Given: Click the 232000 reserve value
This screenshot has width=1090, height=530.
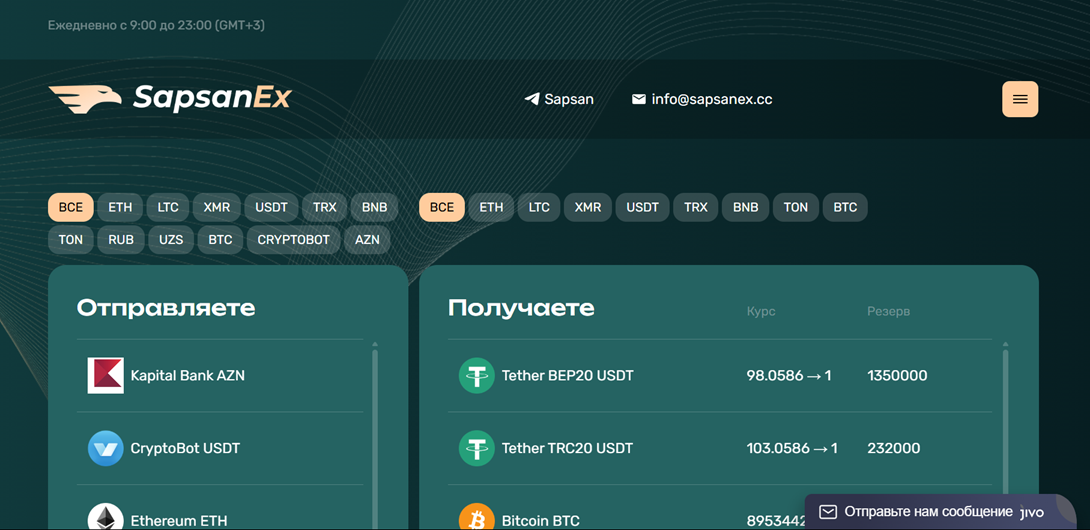Looking at the screenshot, I should coord(894,449).
